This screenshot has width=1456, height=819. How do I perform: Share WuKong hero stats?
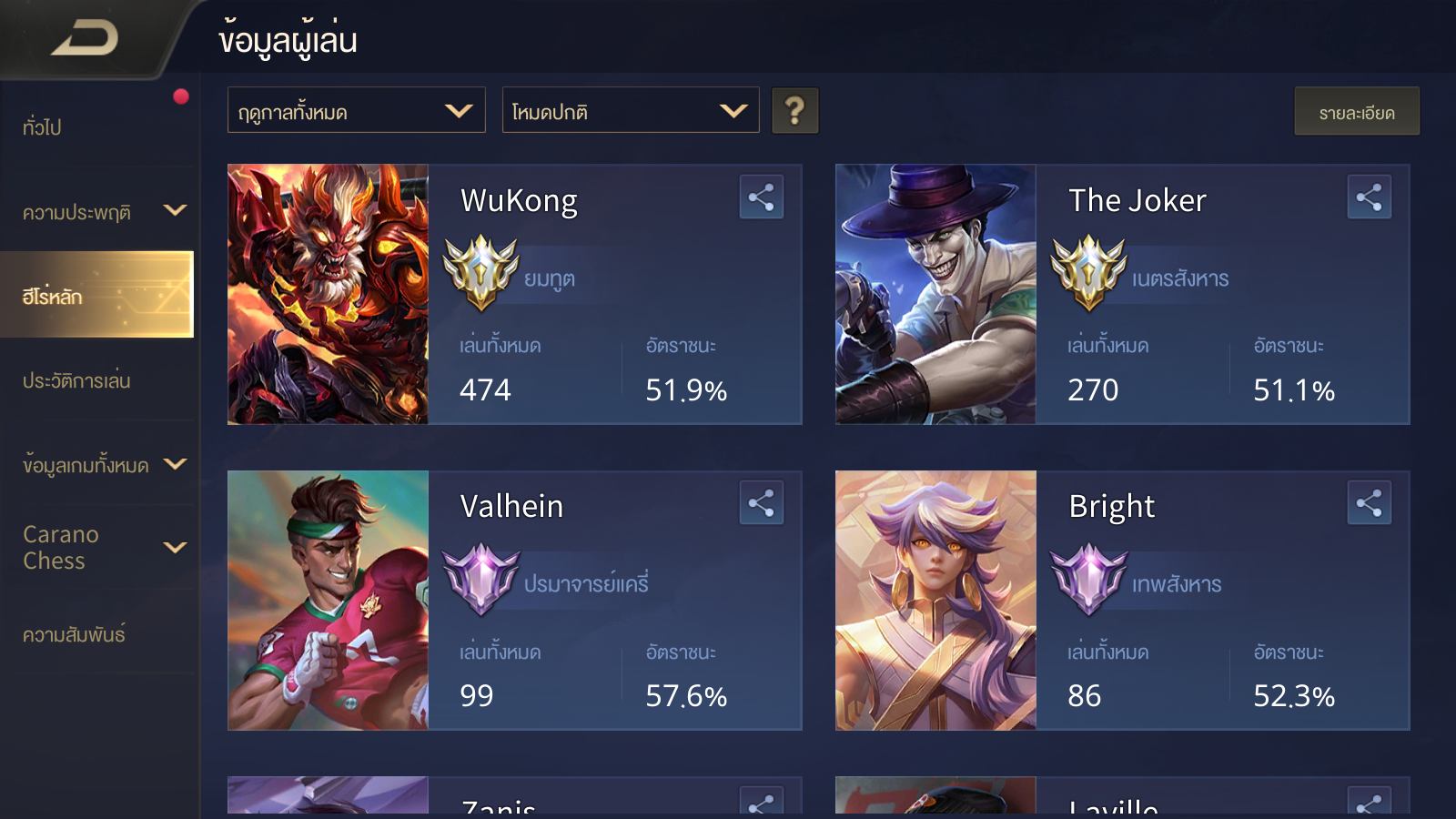(x=762, y=197)
